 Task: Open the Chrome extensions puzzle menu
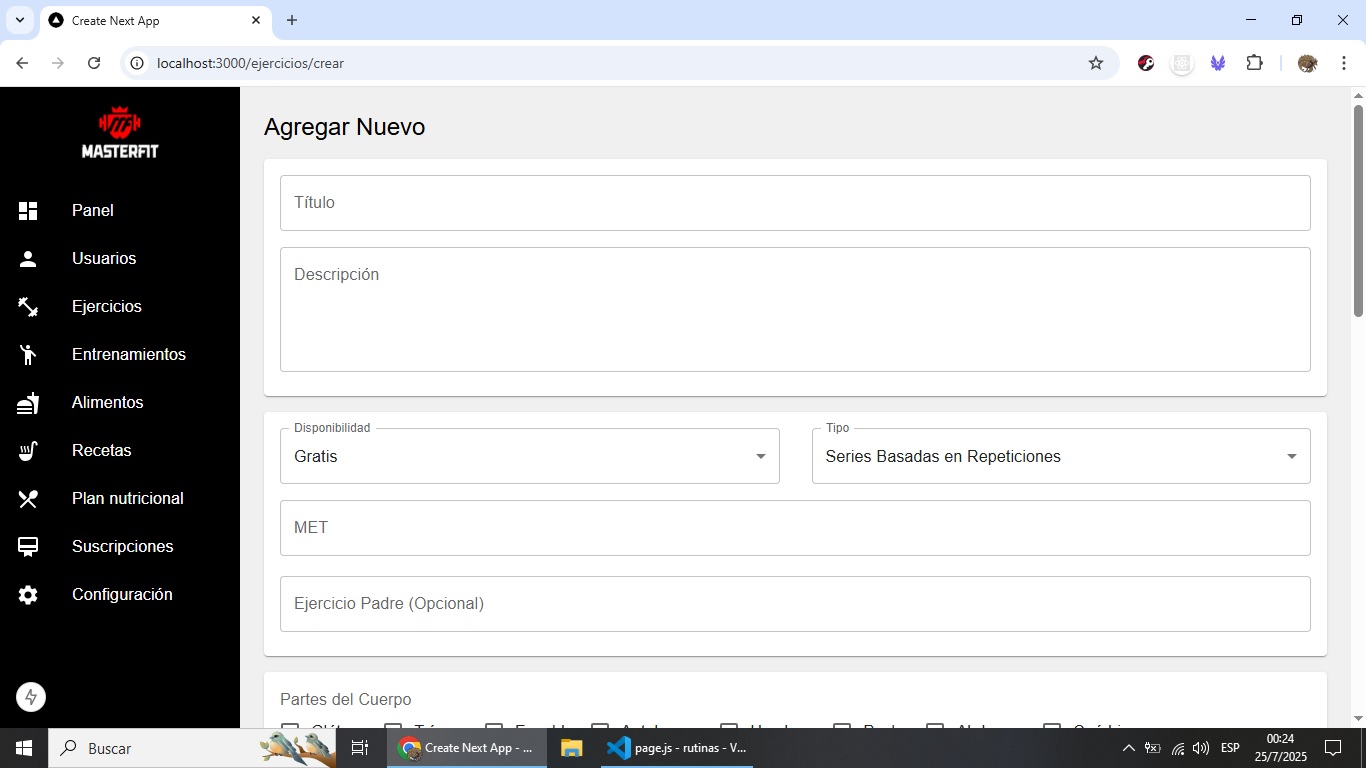click(1254, 63)
